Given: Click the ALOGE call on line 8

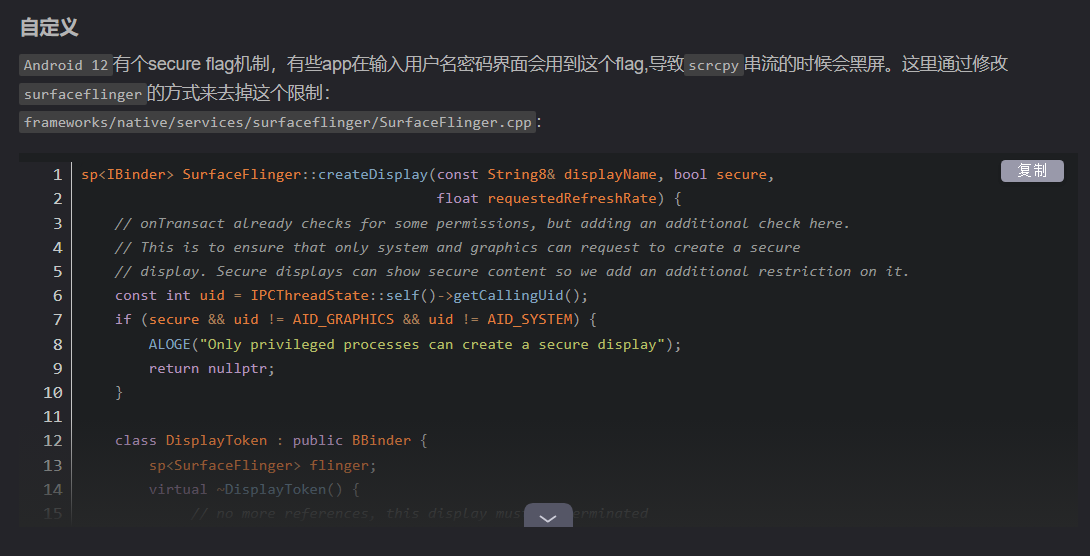Looking at the screenshot, I should [x=415, y=344].
